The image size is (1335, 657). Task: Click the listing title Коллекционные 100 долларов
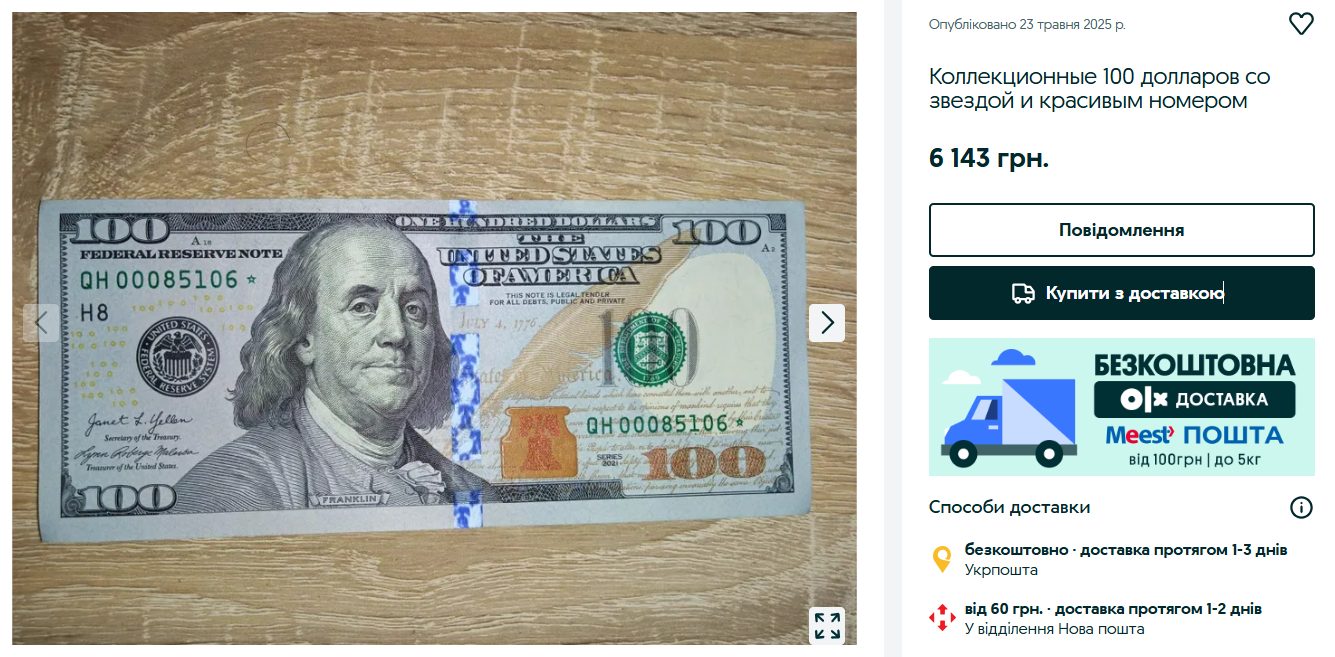coord(1099,89)
